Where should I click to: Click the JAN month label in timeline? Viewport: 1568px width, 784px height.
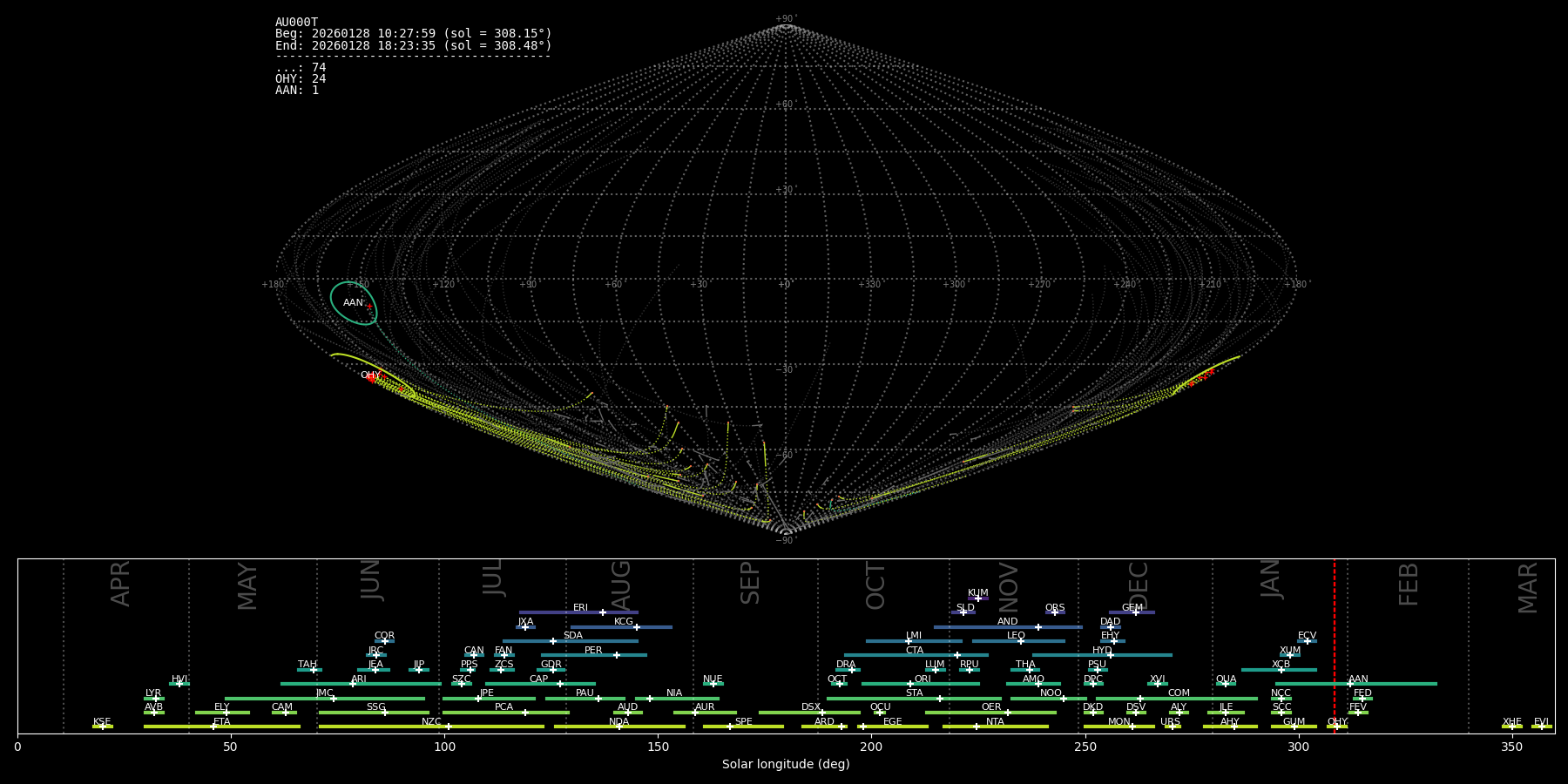(1270, 578)
